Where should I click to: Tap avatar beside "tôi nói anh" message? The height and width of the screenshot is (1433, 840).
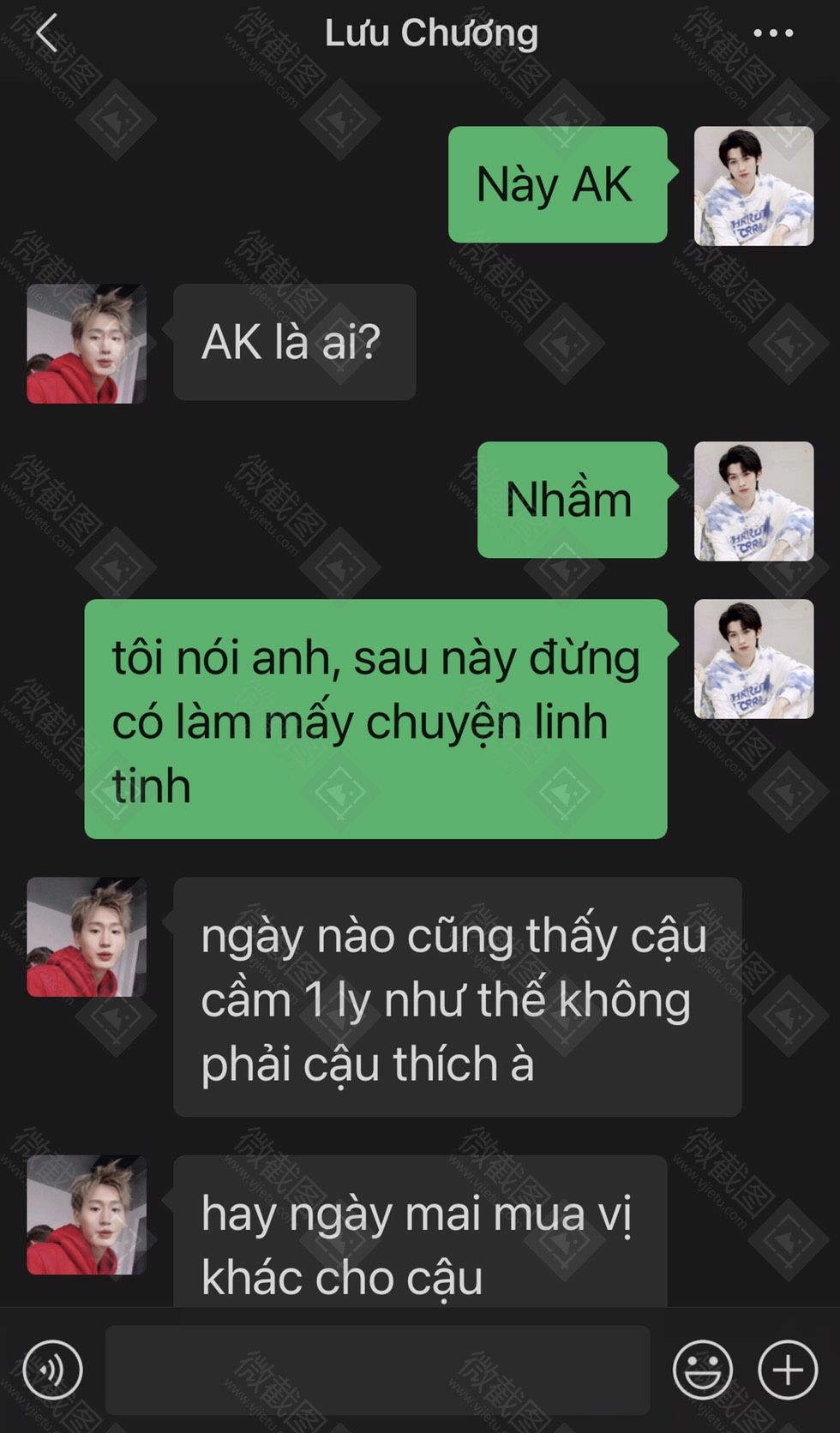pyautogui.click(x=753, y=659)
